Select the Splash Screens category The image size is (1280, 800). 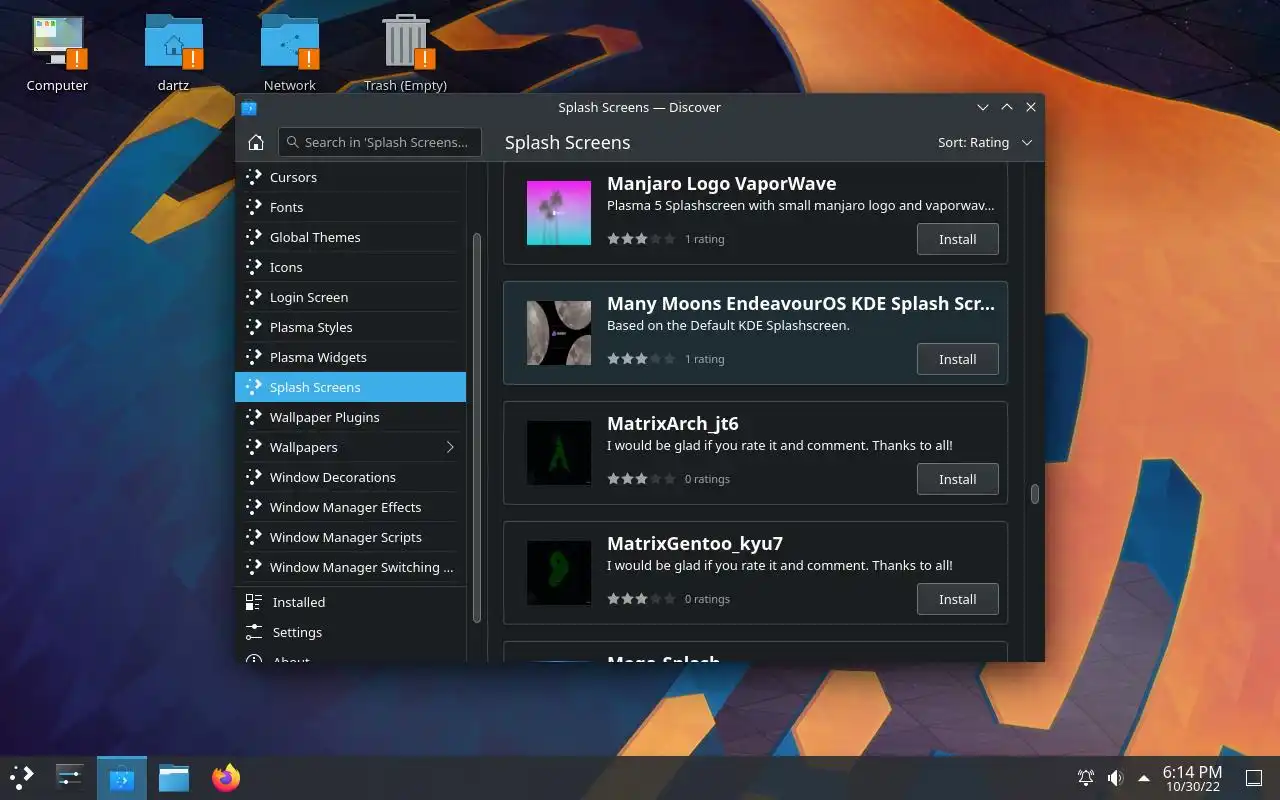[x=350, y=387]
